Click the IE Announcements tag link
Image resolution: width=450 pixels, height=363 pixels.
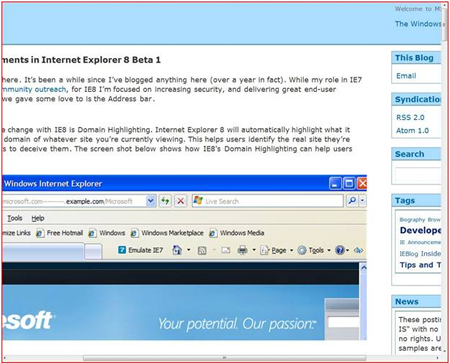(x=420, y=242)
